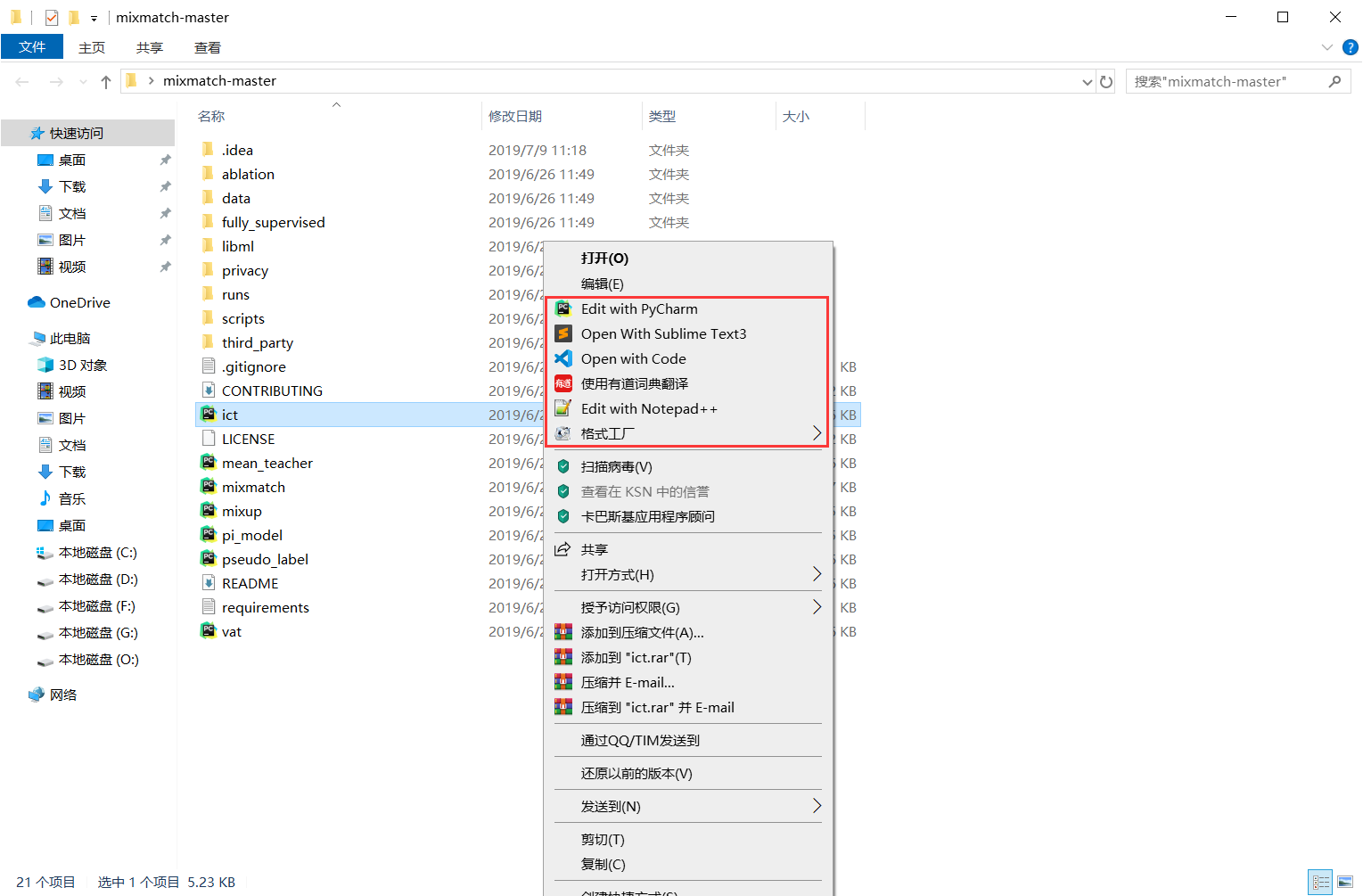Image resolution: width=1363 pixels, height=896 pixels.
Task: Open 此电脑 in the navigation pane
Action: (70, 338)
